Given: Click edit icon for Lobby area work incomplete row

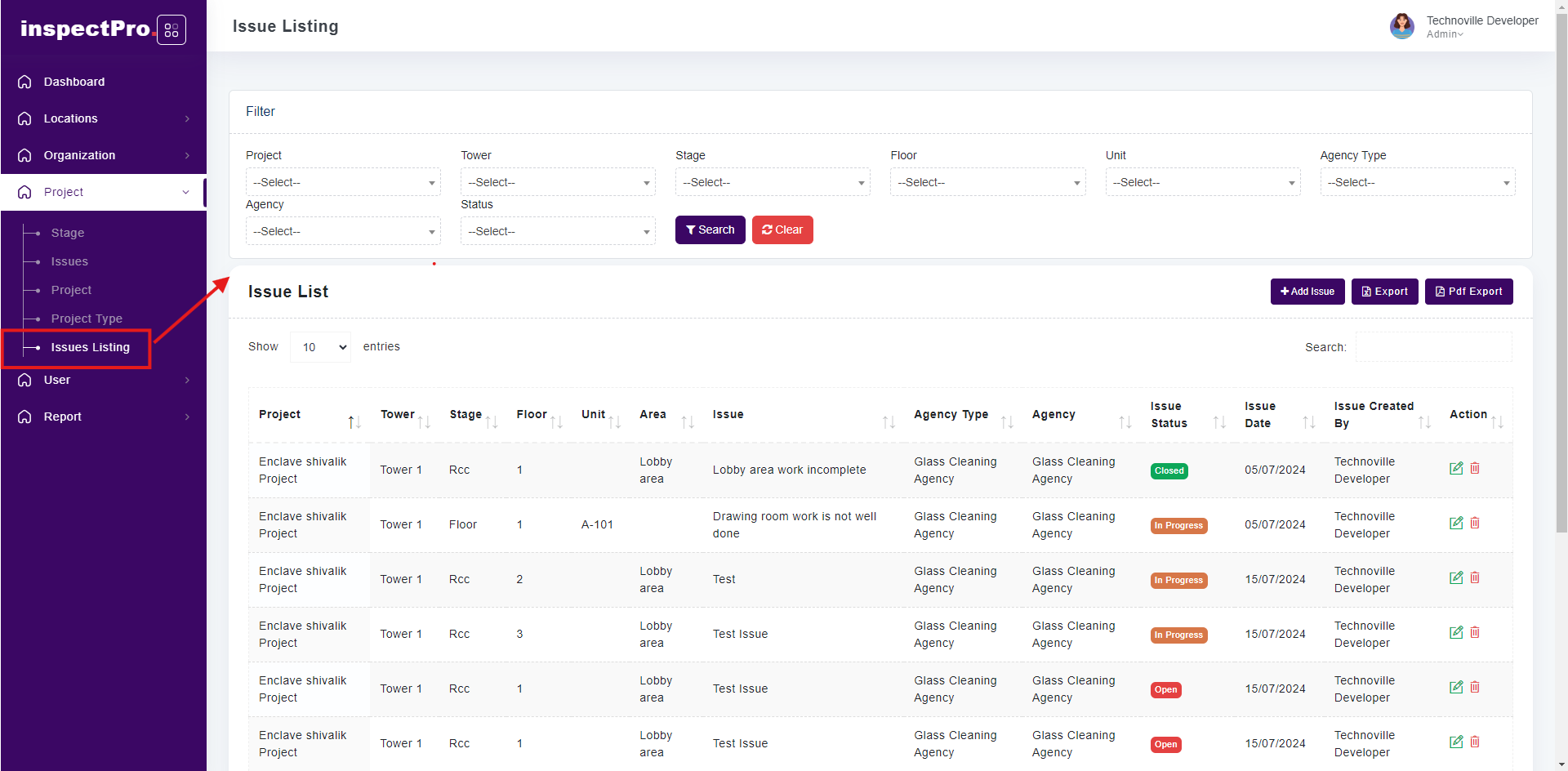Looking at the screenshot, I should (x=1455, y=469).
